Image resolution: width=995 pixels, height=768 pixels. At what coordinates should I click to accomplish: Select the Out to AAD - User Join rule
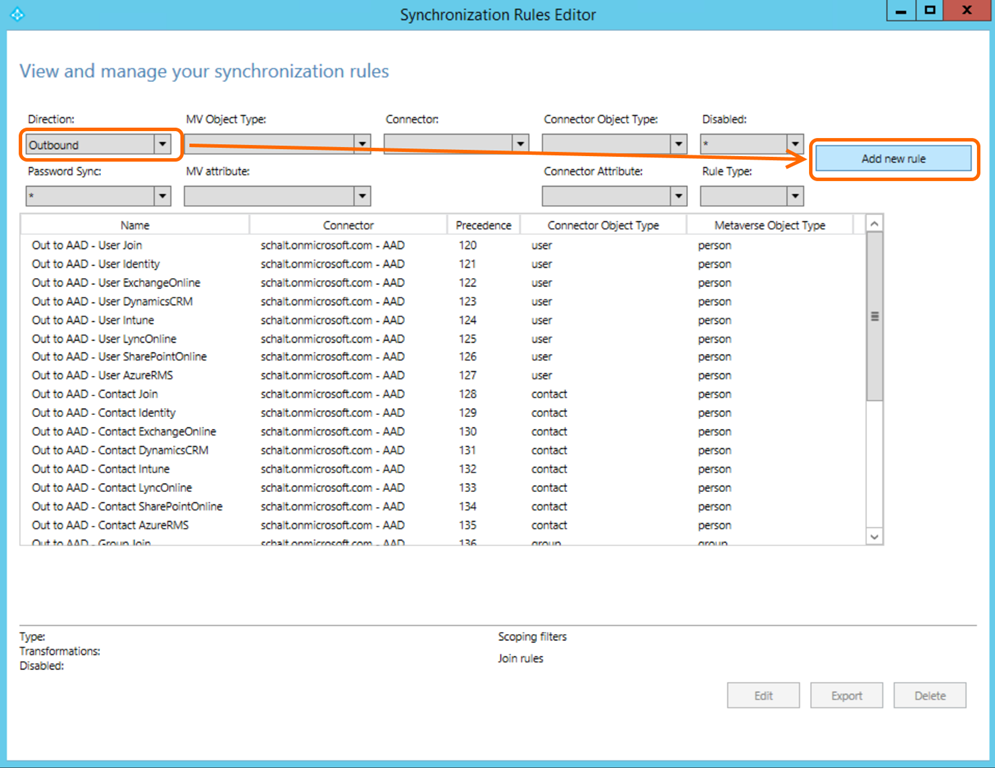point(87,245)
